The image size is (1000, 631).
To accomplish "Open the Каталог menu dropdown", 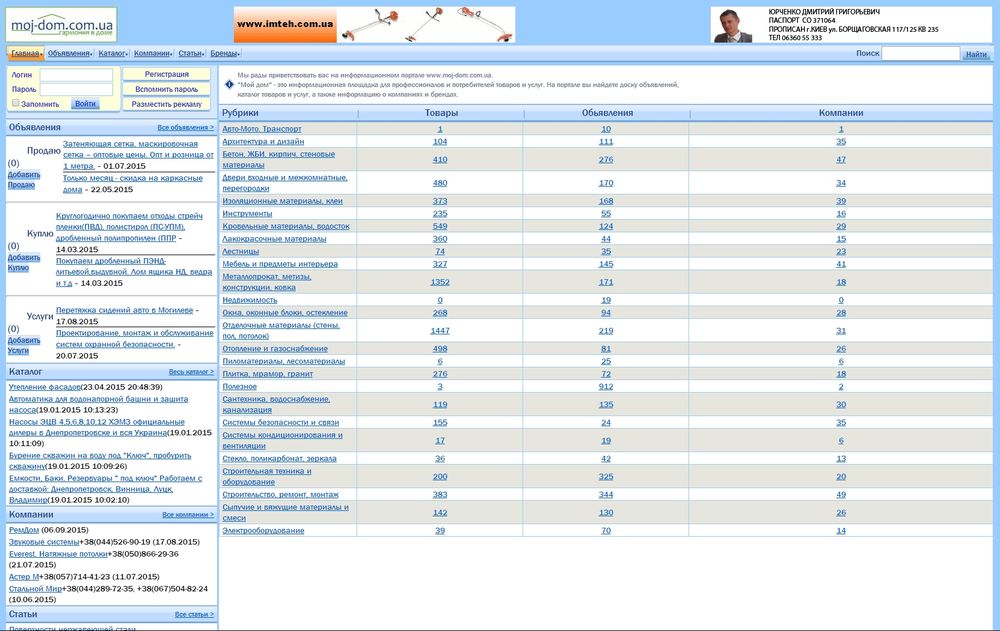I will [113, 54].
